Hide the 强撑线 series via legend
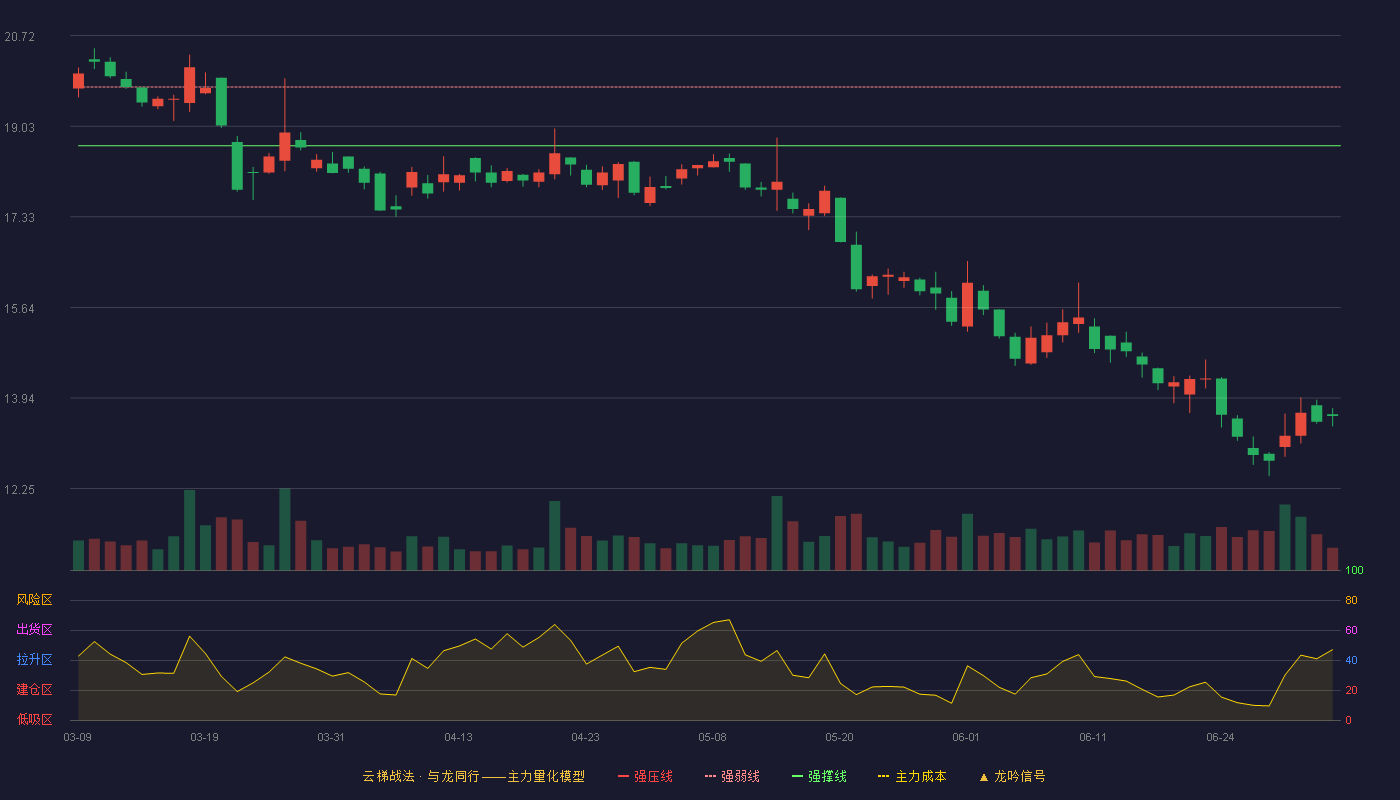This screenshot has height=800, width=1400. coord(819,776)
